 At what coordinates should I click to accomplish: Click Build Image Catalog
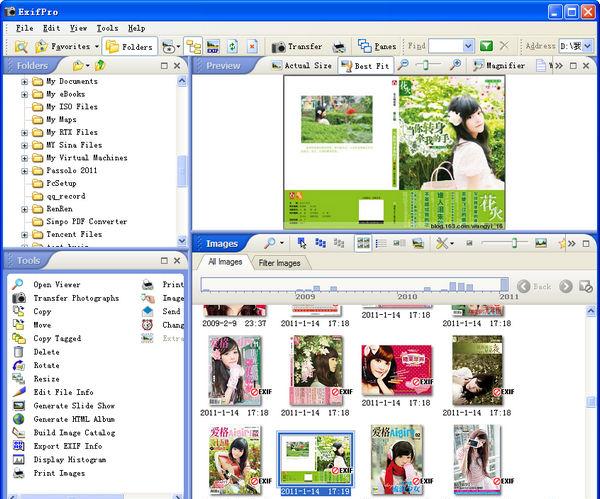[74, 433]
